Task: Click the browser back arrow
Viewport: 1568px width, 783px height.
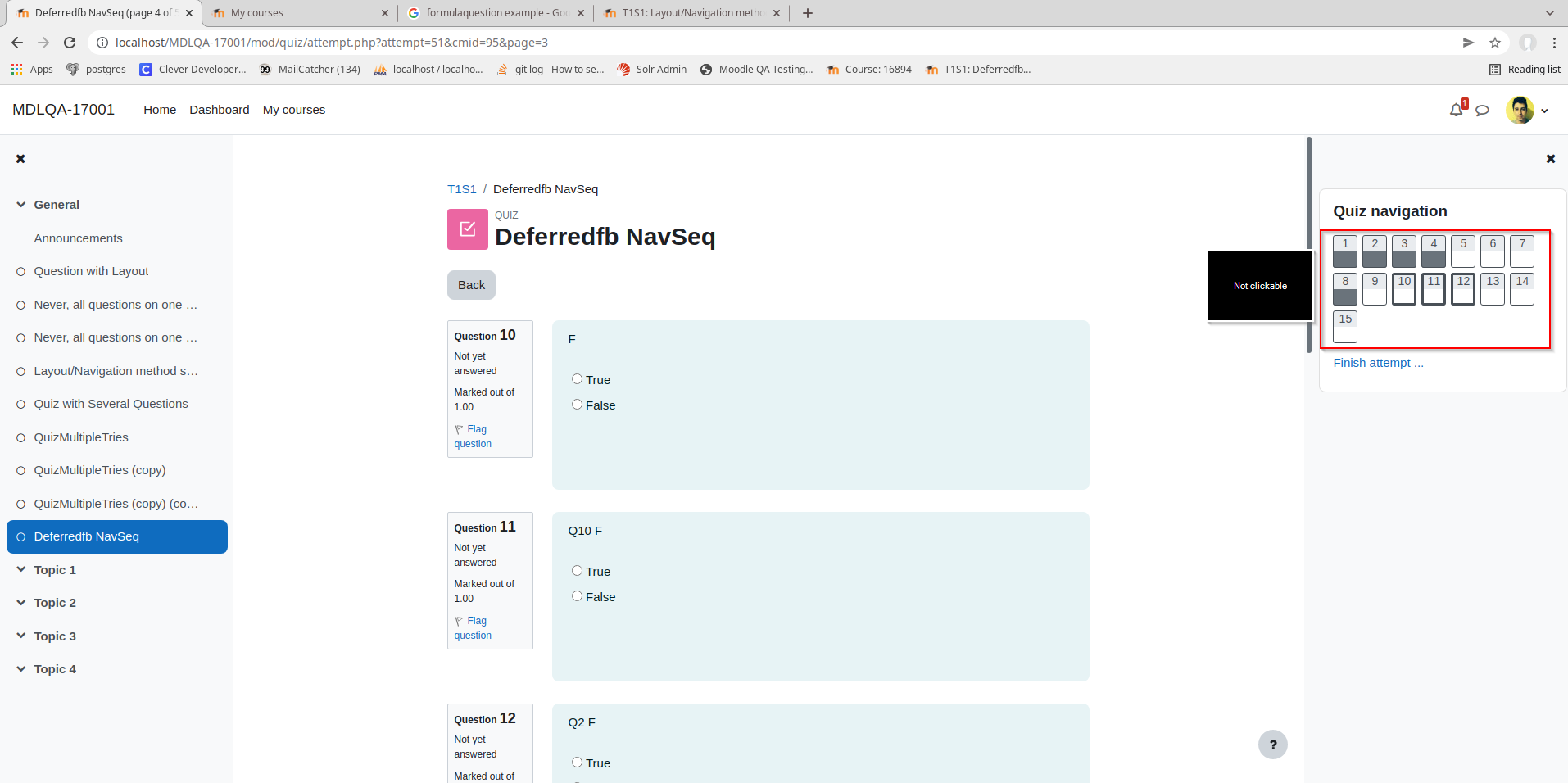Action: 17,43
